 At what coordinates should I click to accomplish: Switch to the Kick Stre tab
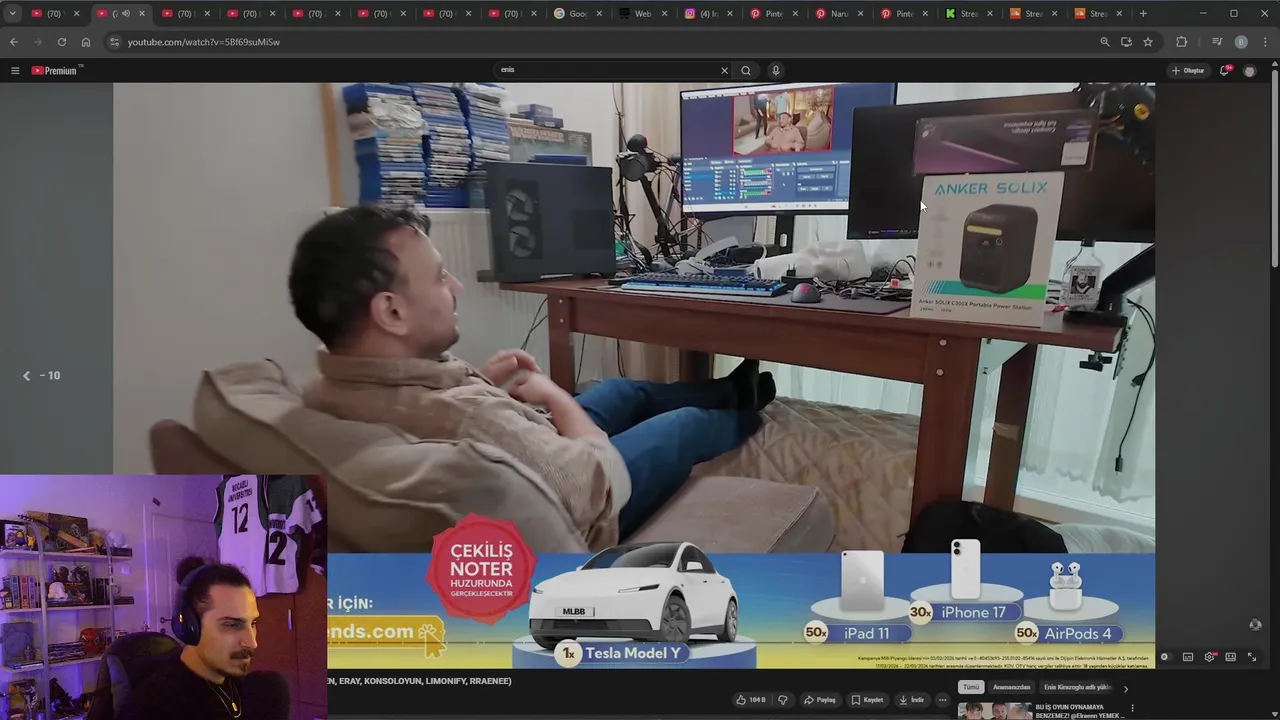(968, 13)
